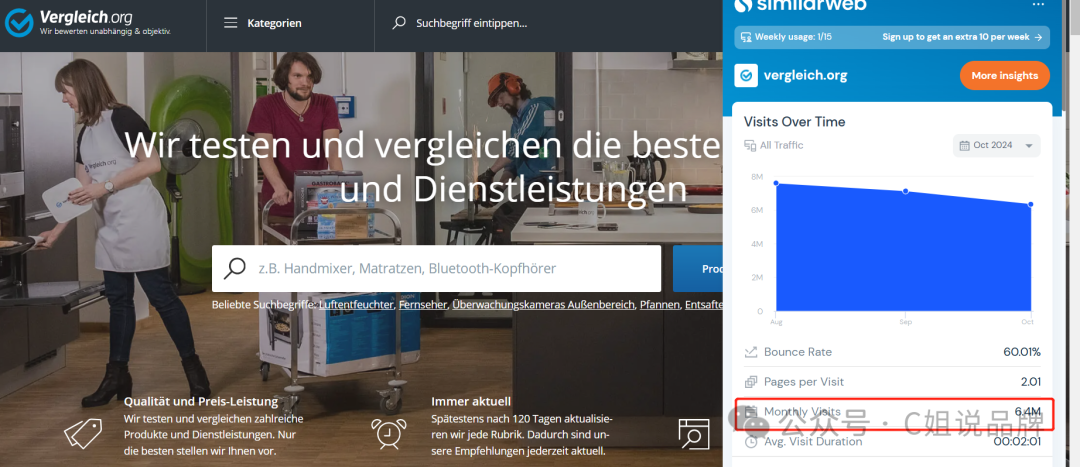Open the Kategorien hamburger menu
1080x467 pixels.
[x=231, y=23]
